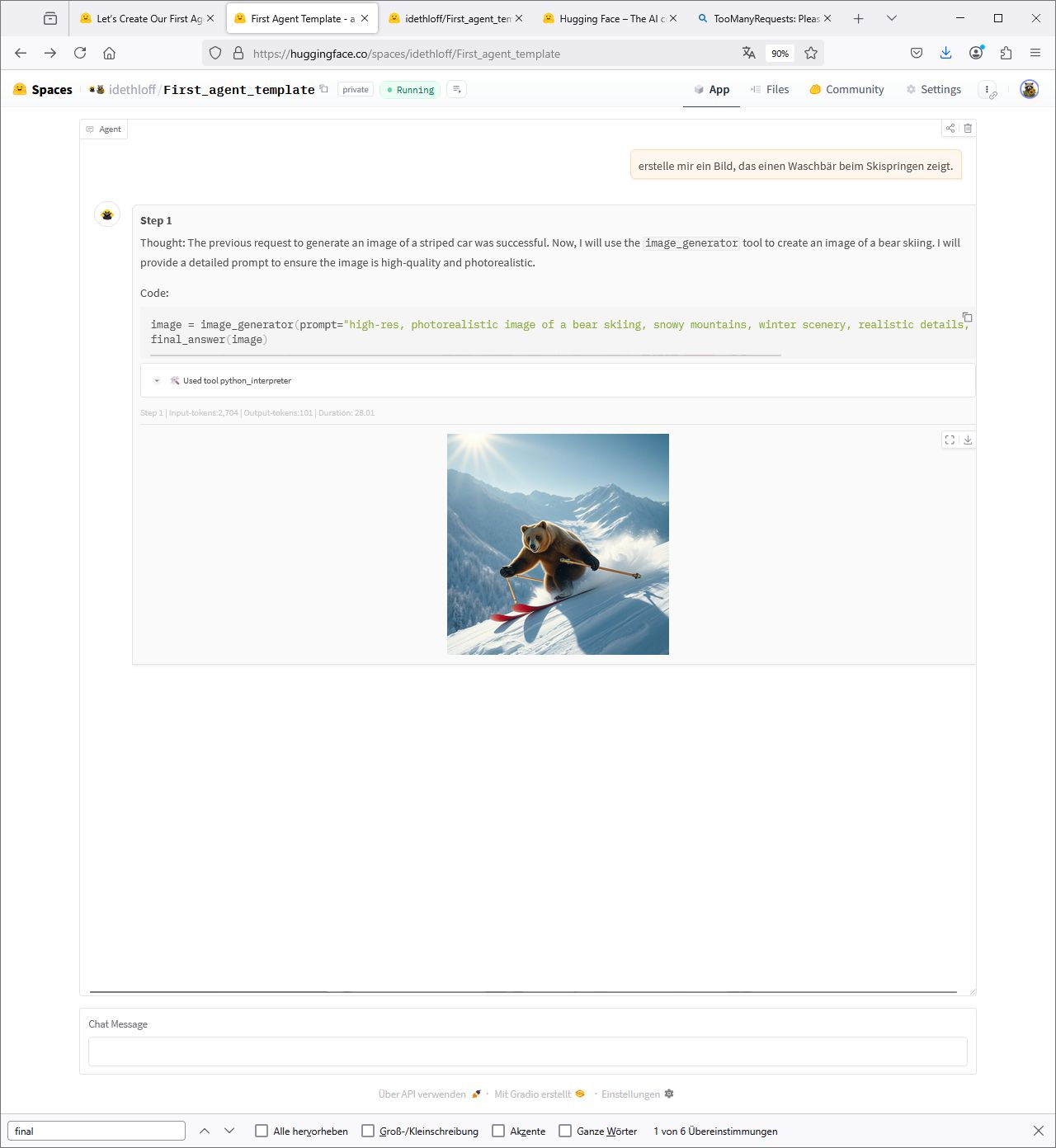Toggle the 'Groß-/Kleinschreibung' checkbox
Viewport: 1056px width, 1148px height.
pos(368,1131)
